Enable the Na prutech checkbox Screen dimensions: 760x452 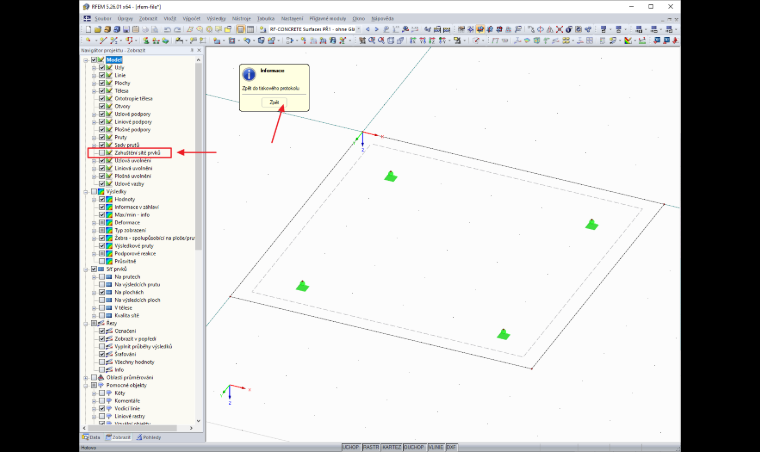pyautogui.click(x=102, y=277)
